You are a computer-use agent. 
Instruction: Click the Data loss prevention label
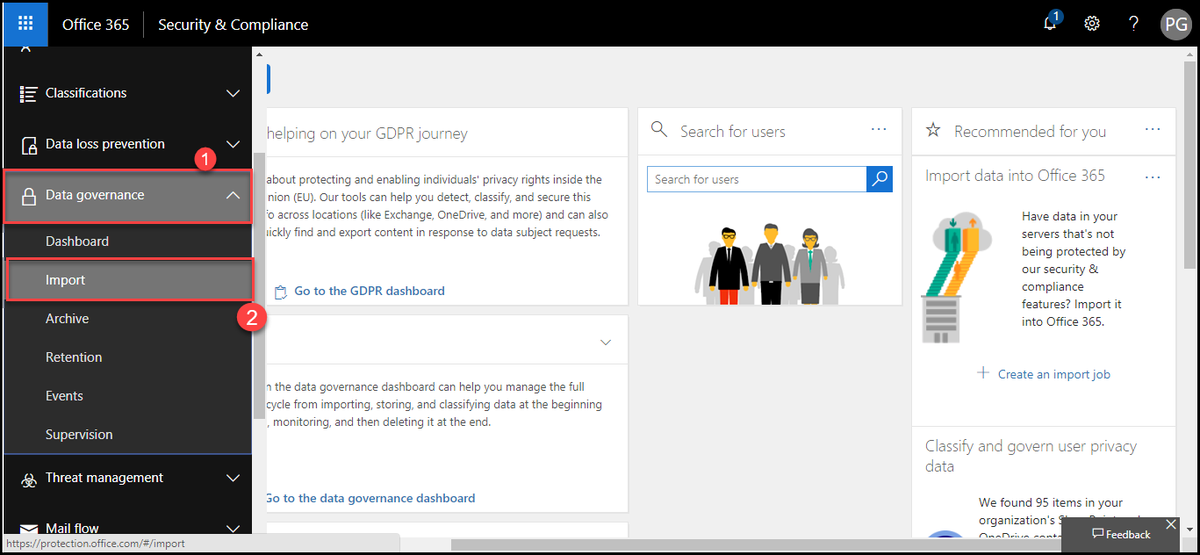coord(105,144)
